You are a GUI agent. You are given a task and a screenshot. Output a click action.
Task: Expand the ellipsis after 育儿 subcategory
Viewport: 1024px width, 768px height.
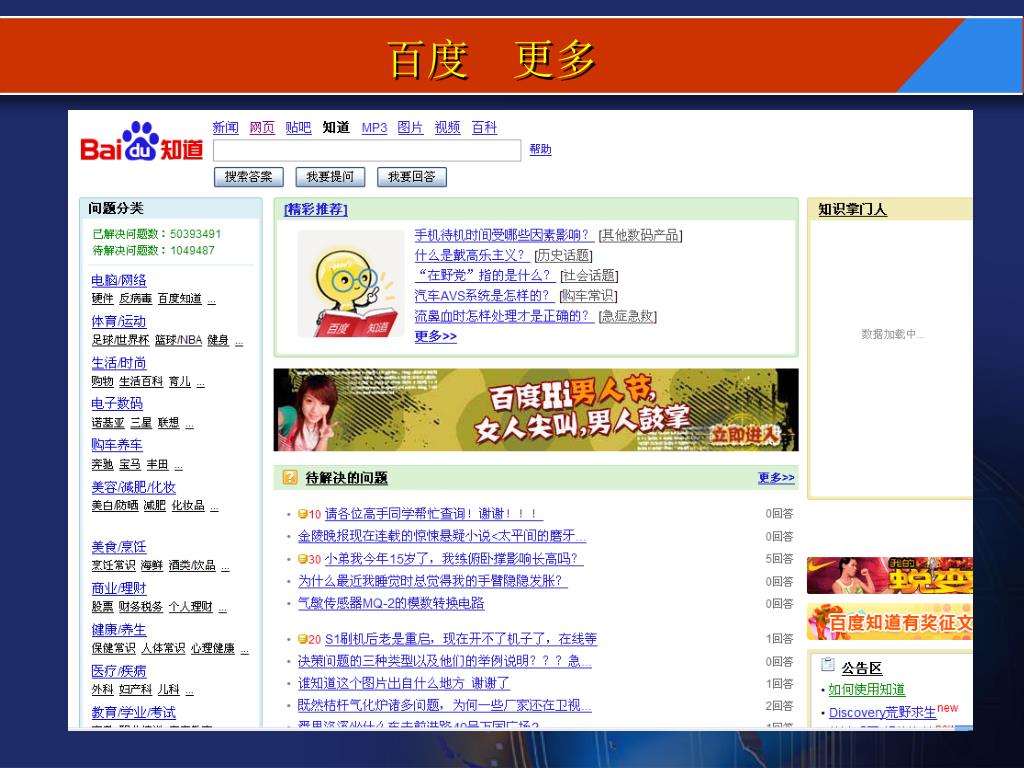click(x=200, y=382)
